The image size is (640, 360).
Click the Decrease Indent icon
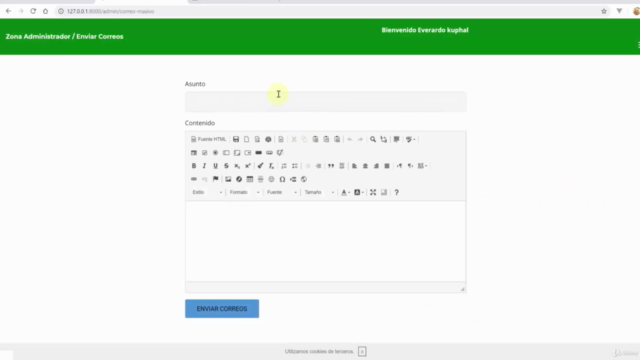tap(308, 166)
